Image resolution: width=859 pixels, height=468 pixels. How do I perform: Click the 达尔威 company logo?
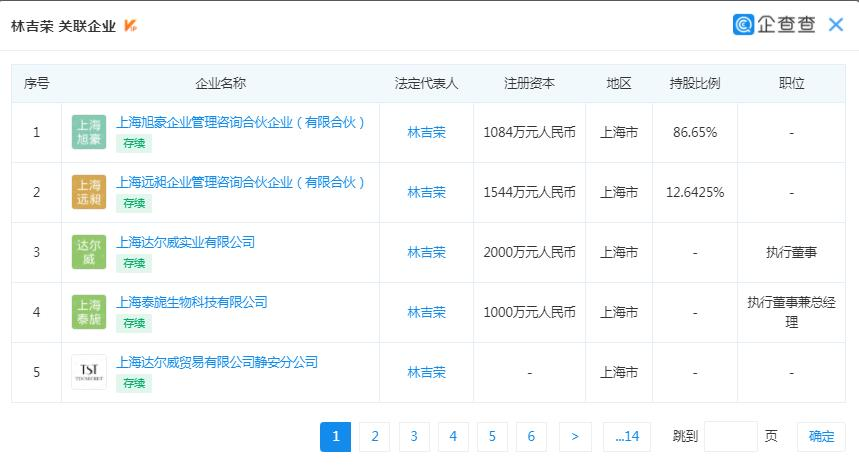click(x=89, y=252)
